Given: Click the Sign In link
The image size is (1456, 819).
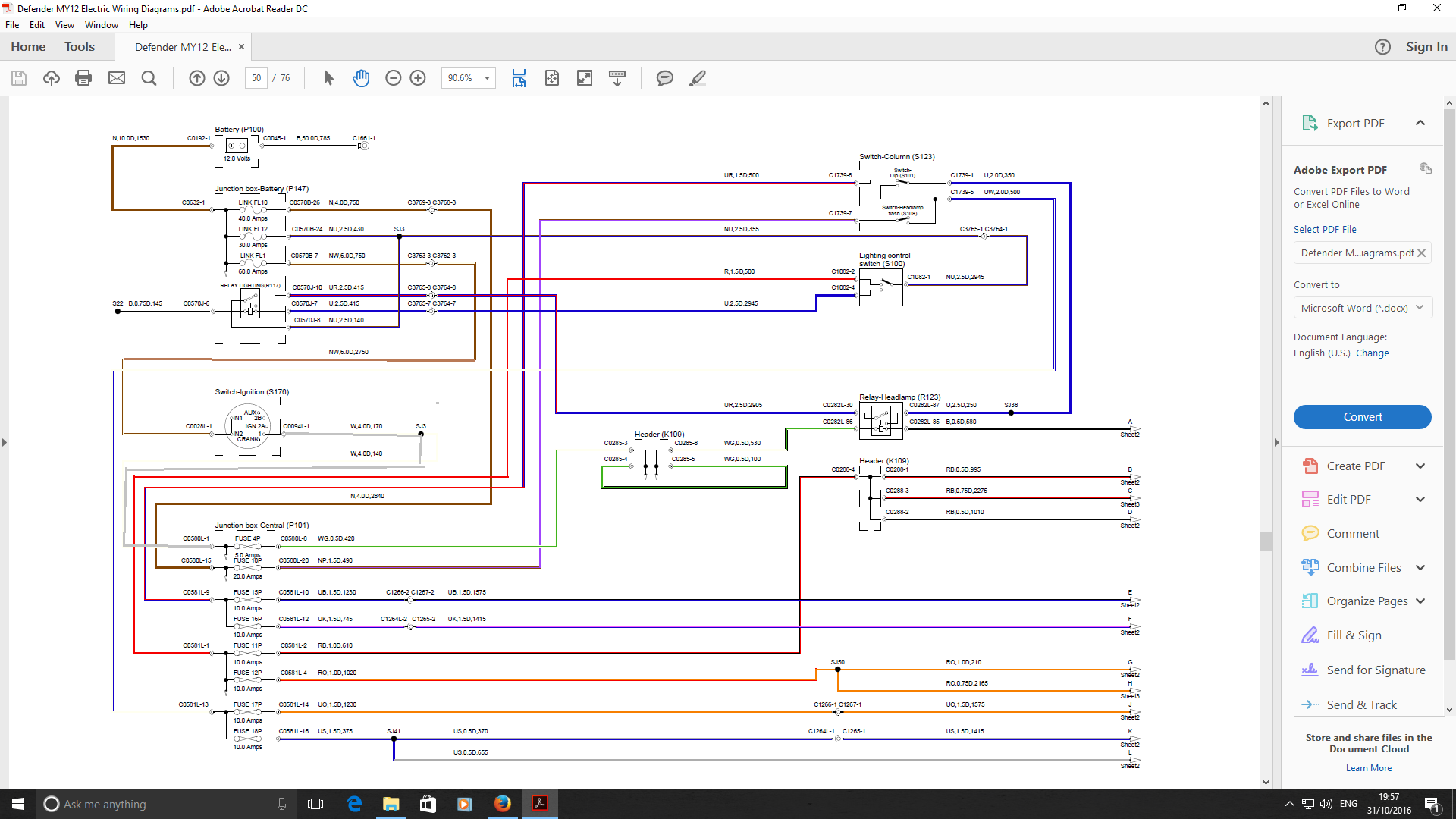Looking at the screenshot, I should (x=1426, y=47).
